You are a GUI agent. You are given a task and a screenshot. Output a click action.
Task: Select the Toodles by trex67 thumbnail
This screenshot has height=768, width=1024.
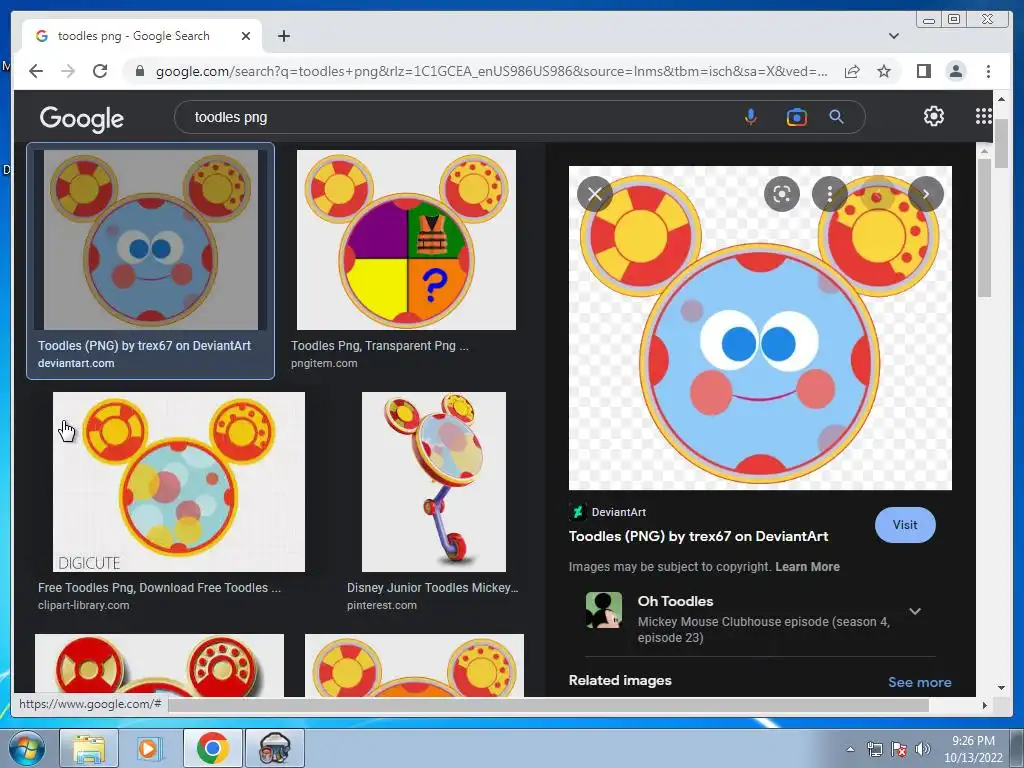click(x=150, y=240)
